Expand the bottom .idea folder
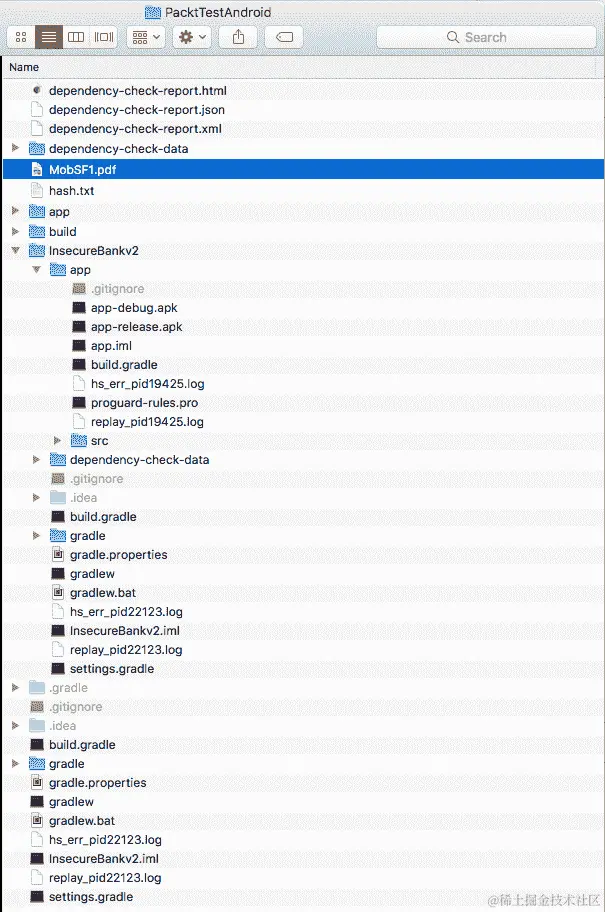This screenshot has width=605, height=912. point(16,725)
